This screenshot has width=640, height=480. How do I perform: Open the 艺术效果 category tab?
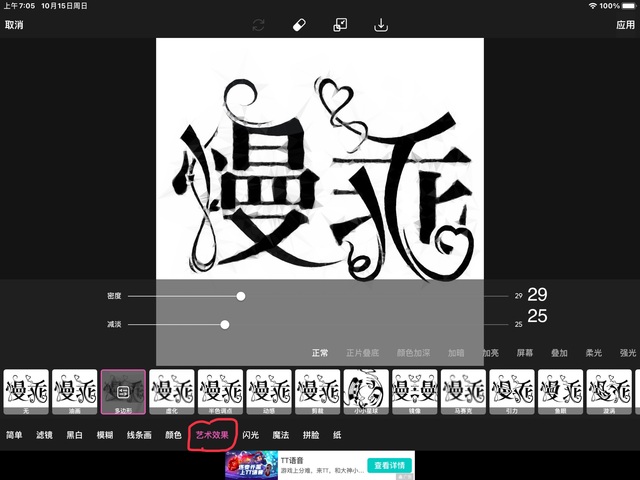(x=212, y=435)
